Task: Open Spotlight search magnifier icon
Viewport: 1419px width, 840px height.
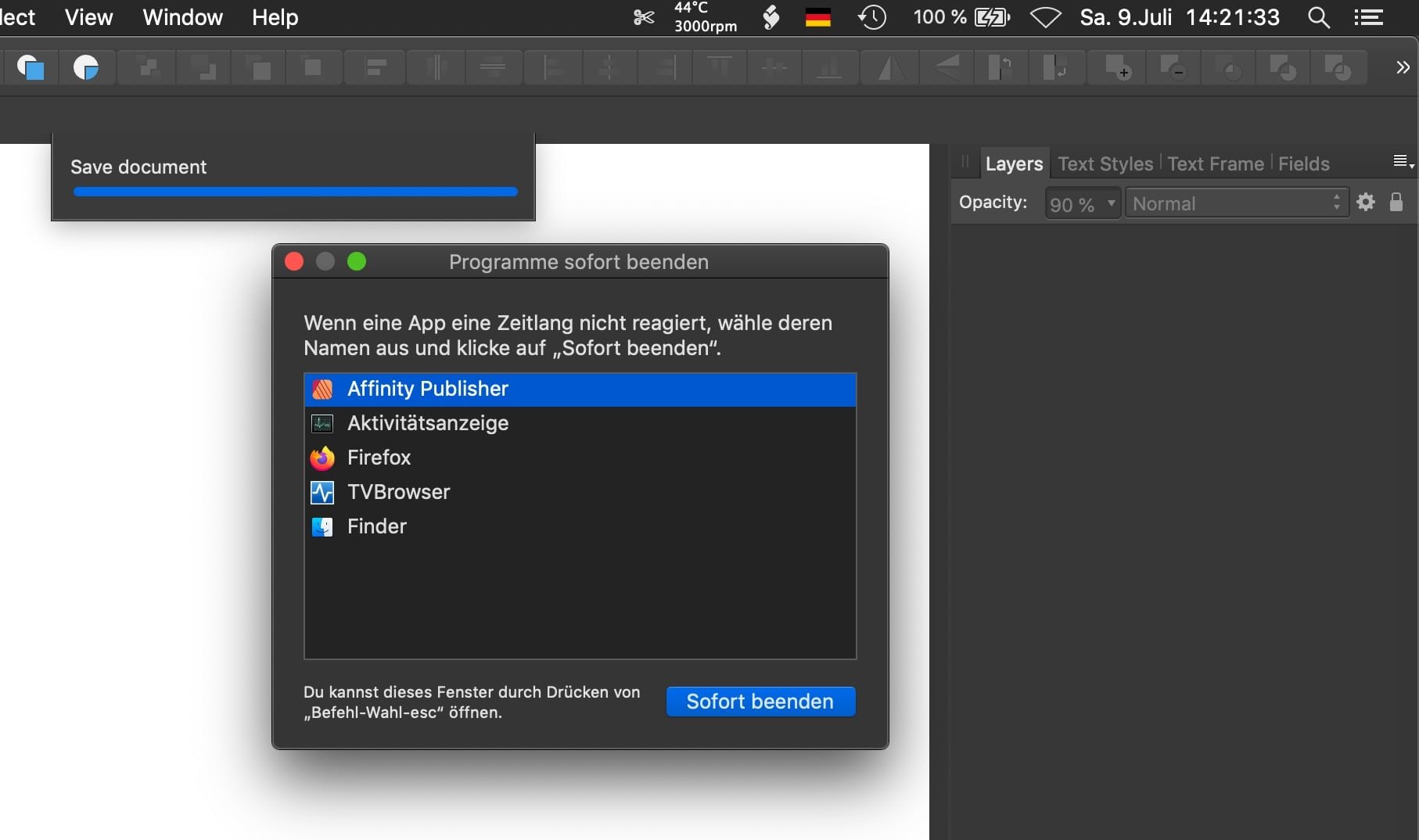Action: 1319,17
